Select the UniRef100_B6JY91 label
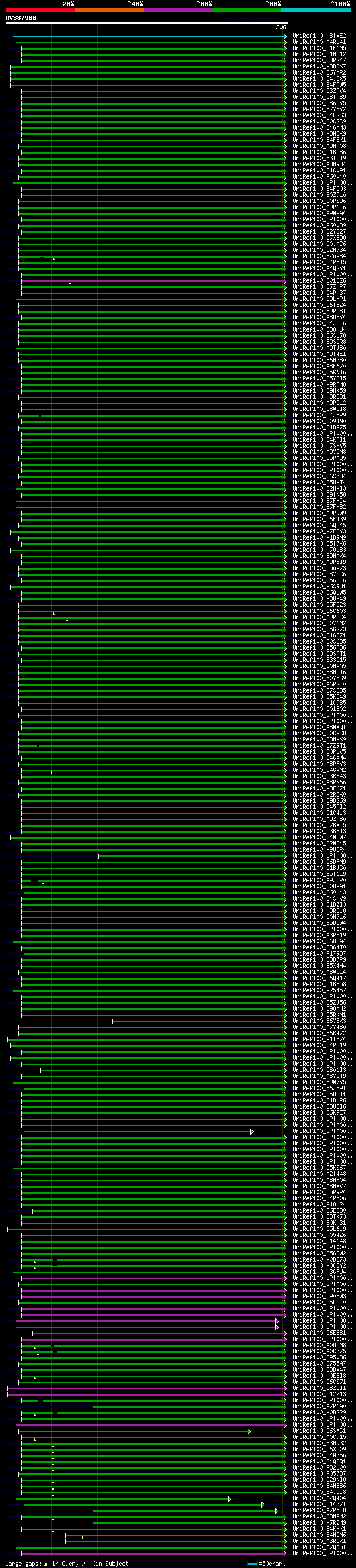 click(x=319, y=1089)
